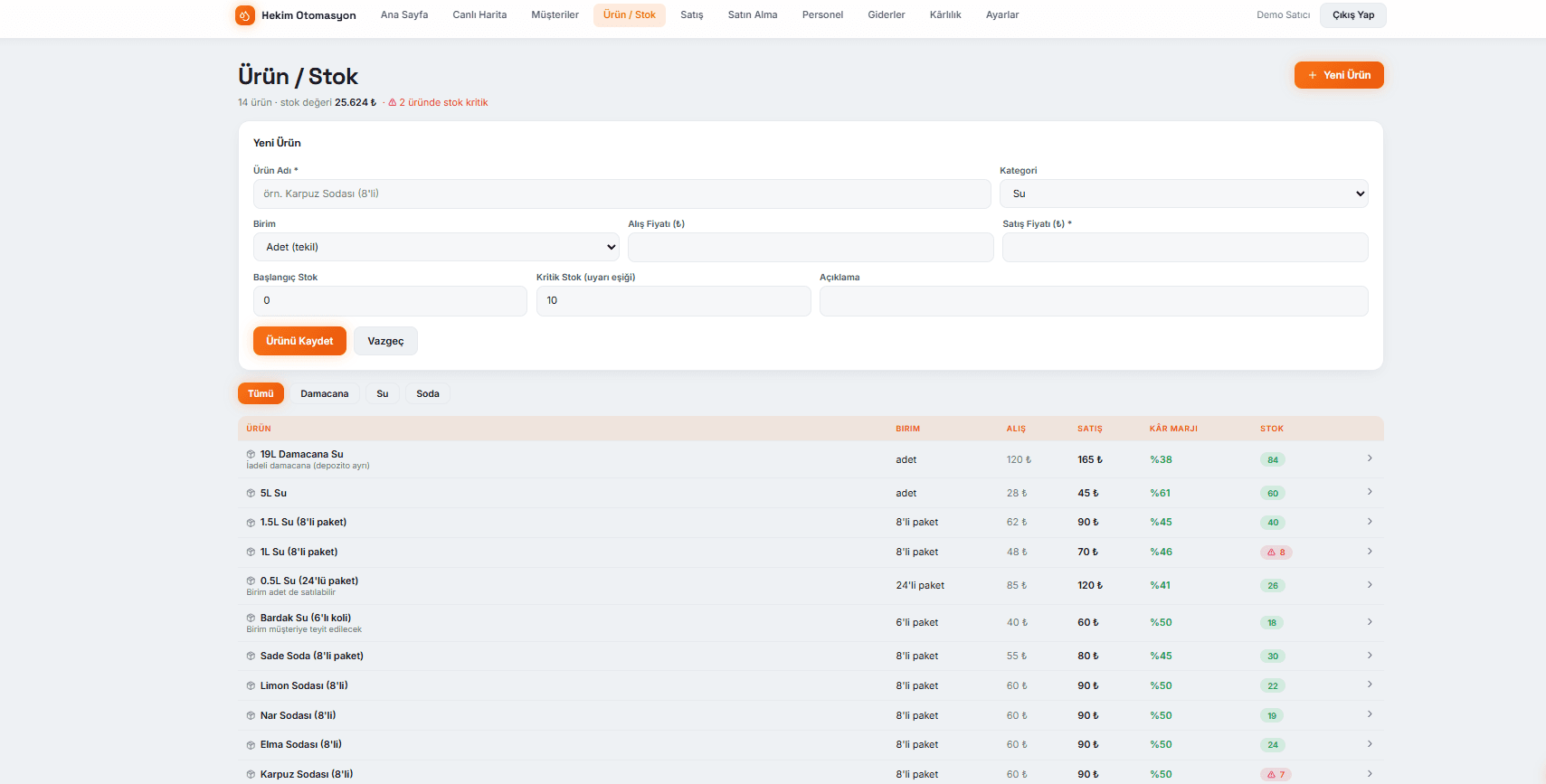Click box icon beside Bardak Su (6'lı koli)

click(x=251, y=619)
